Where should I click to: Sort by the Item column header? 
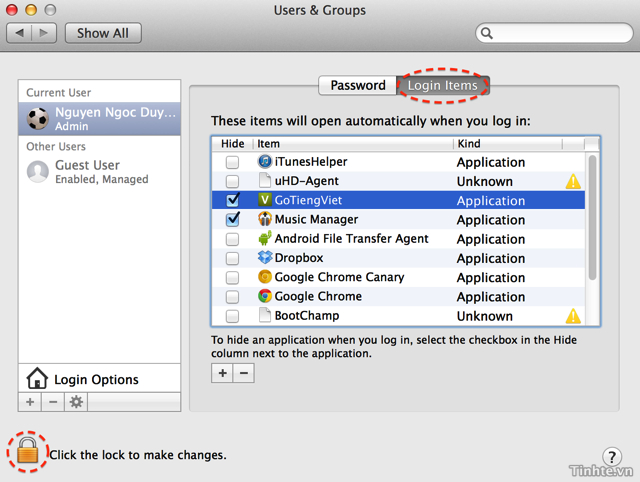click(353, 144)
